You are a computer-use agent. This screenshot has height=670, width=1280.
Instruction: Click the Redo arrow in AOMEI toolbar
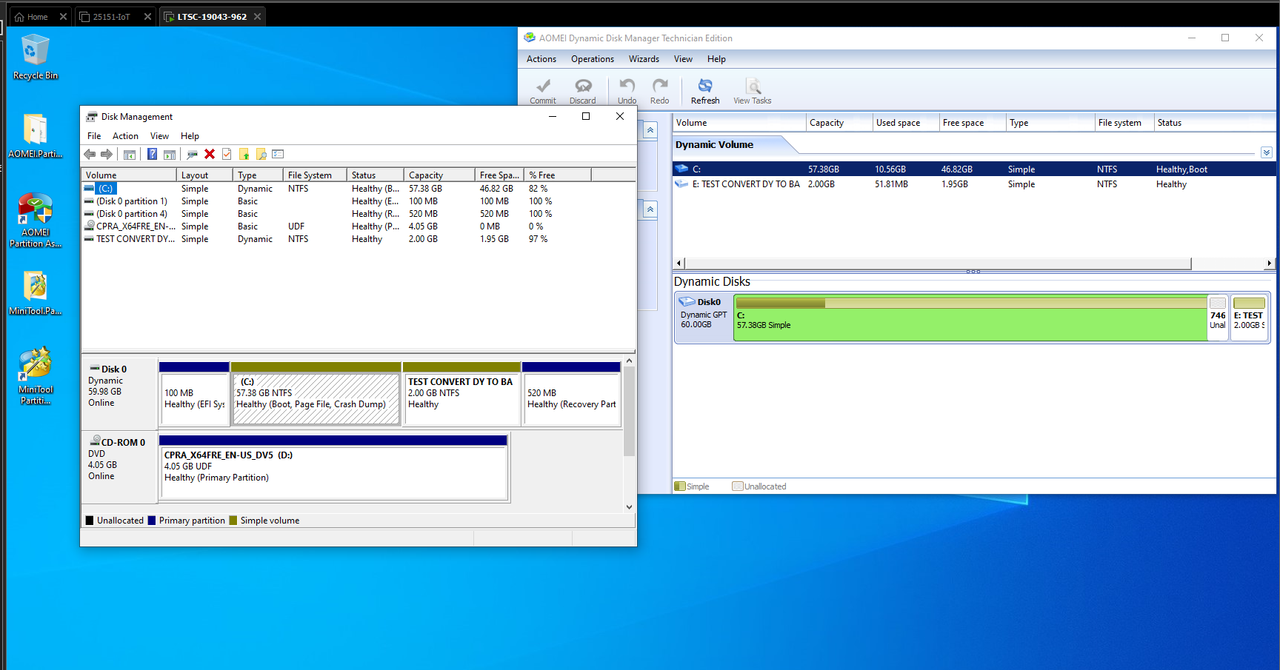coord(660,90)
